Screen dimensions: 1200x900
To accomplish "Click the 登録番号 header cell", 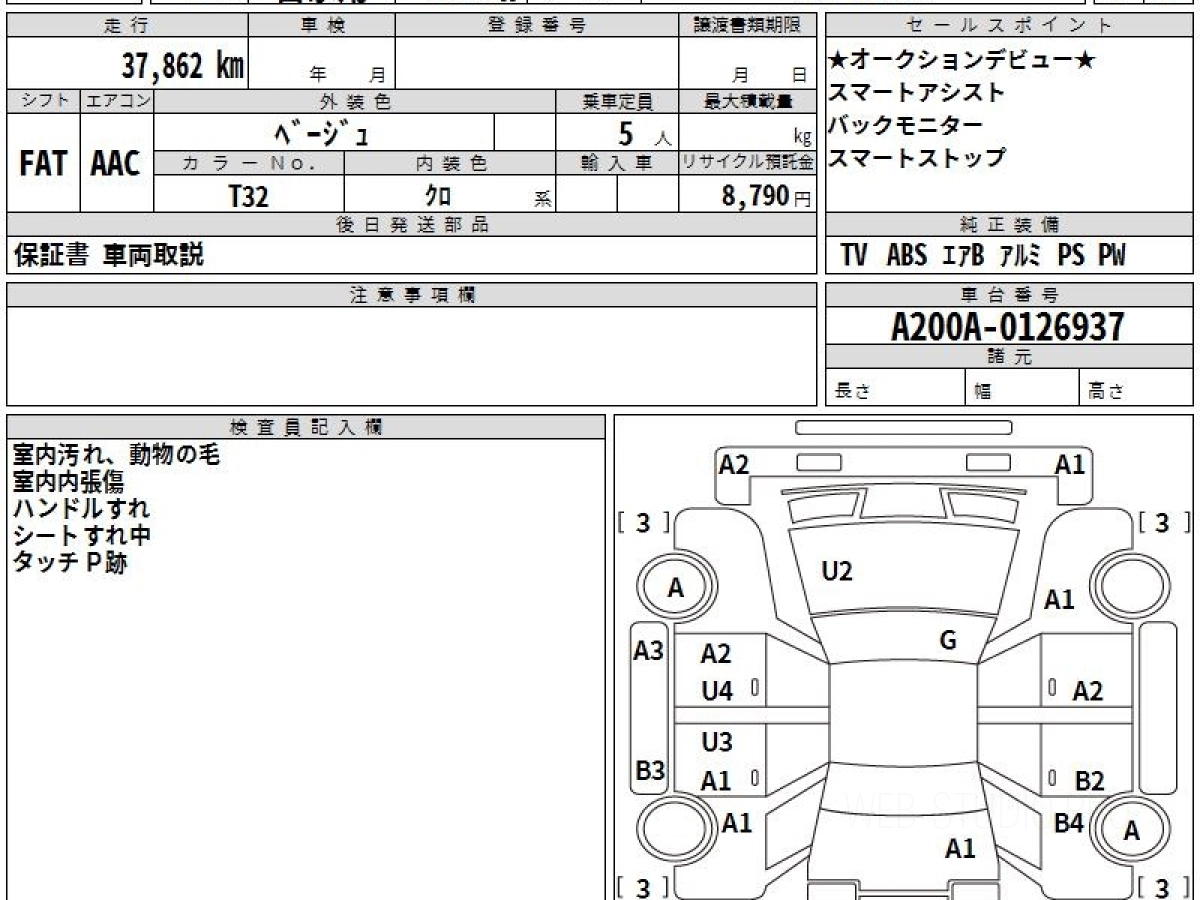I will pos(536,26).
